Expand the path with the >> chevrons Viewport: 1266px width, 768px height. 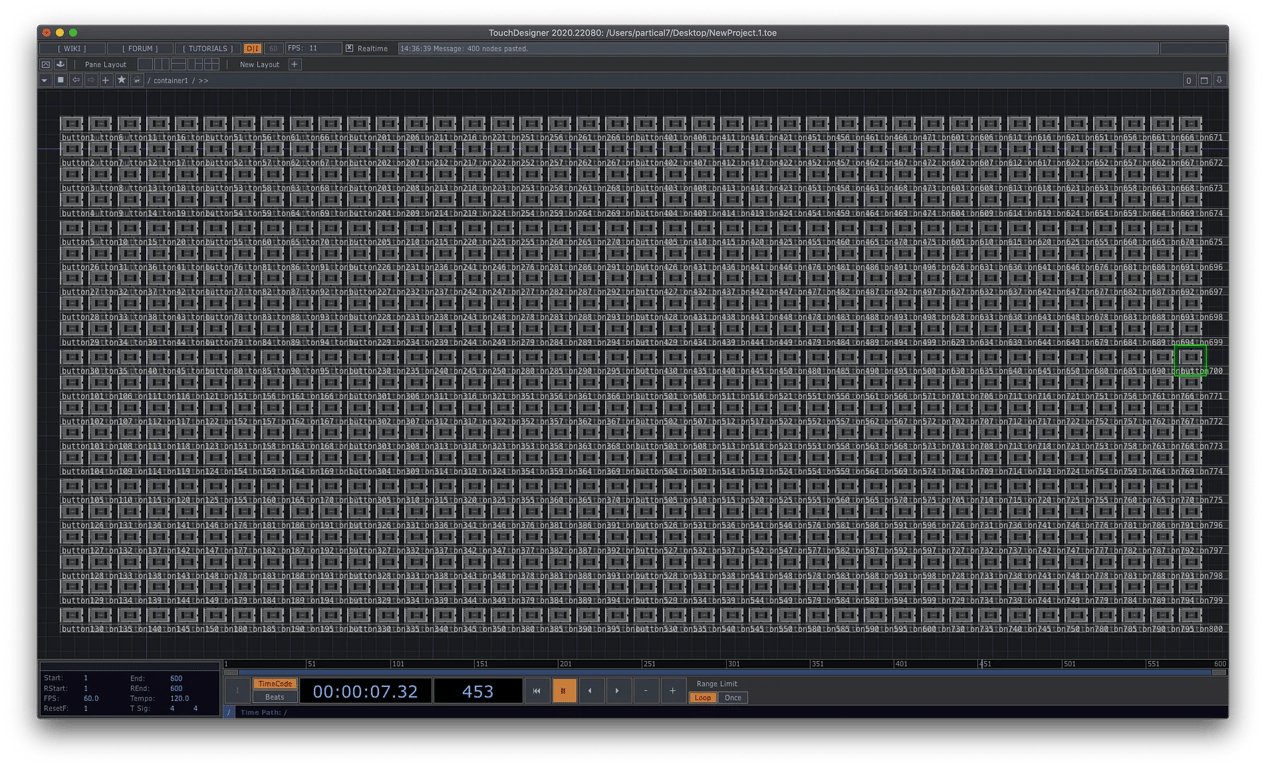point(203,80)
